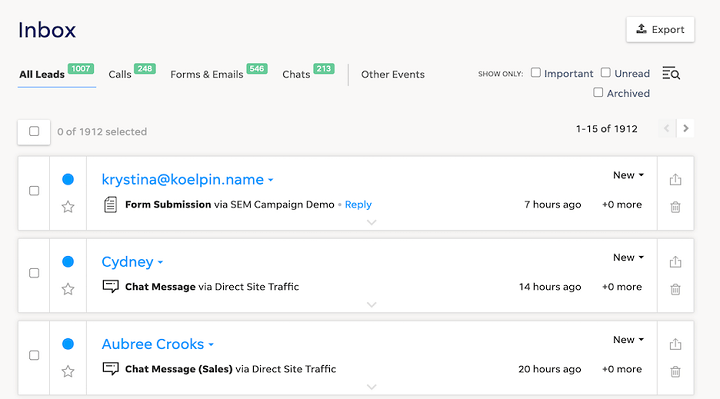This screenshot has height=399, width=720.
Task: Click Aubree Crooks' chat message icon
Action: click(x=111, y=369)
